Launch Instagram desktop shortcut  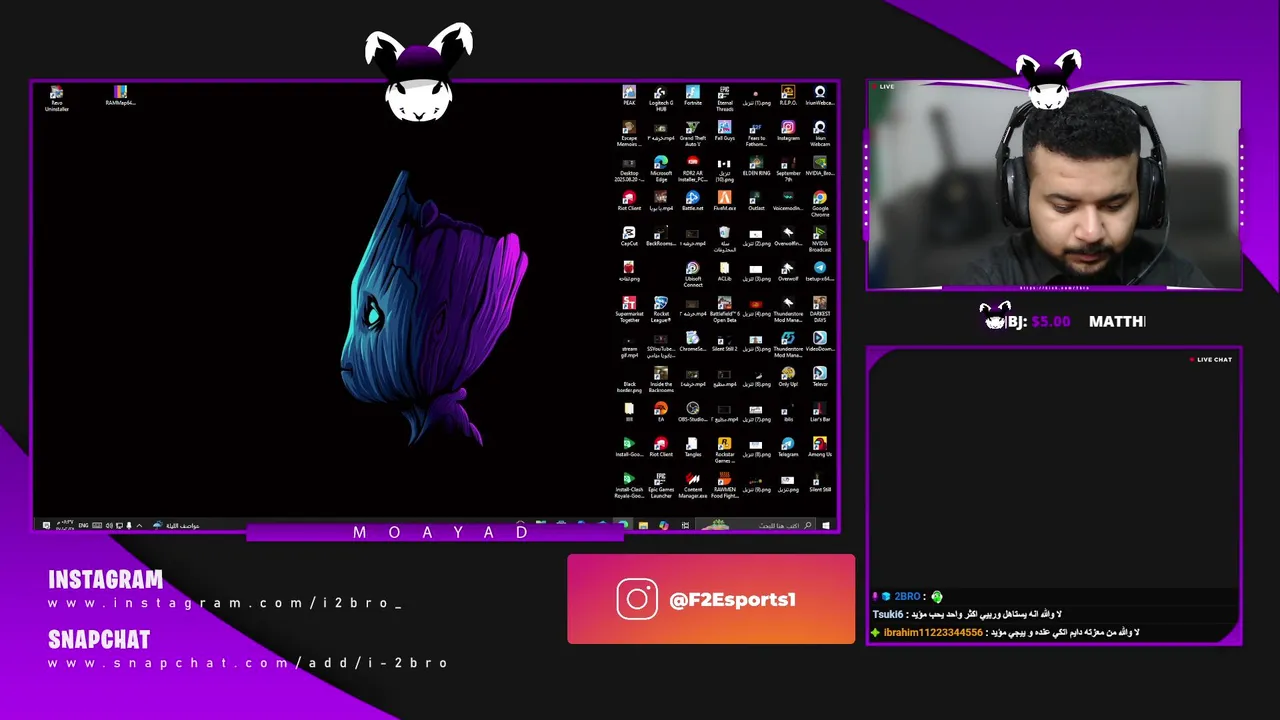(x=788, y=131)
